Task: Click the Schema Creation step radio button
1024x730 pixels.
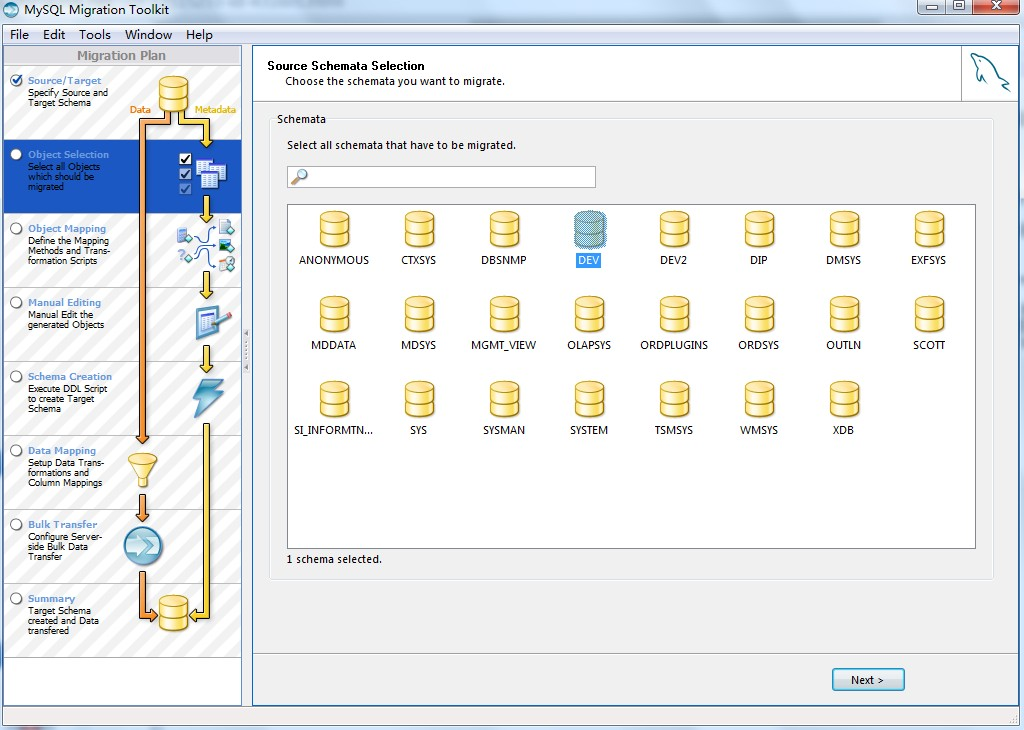Action: point(16,377)
